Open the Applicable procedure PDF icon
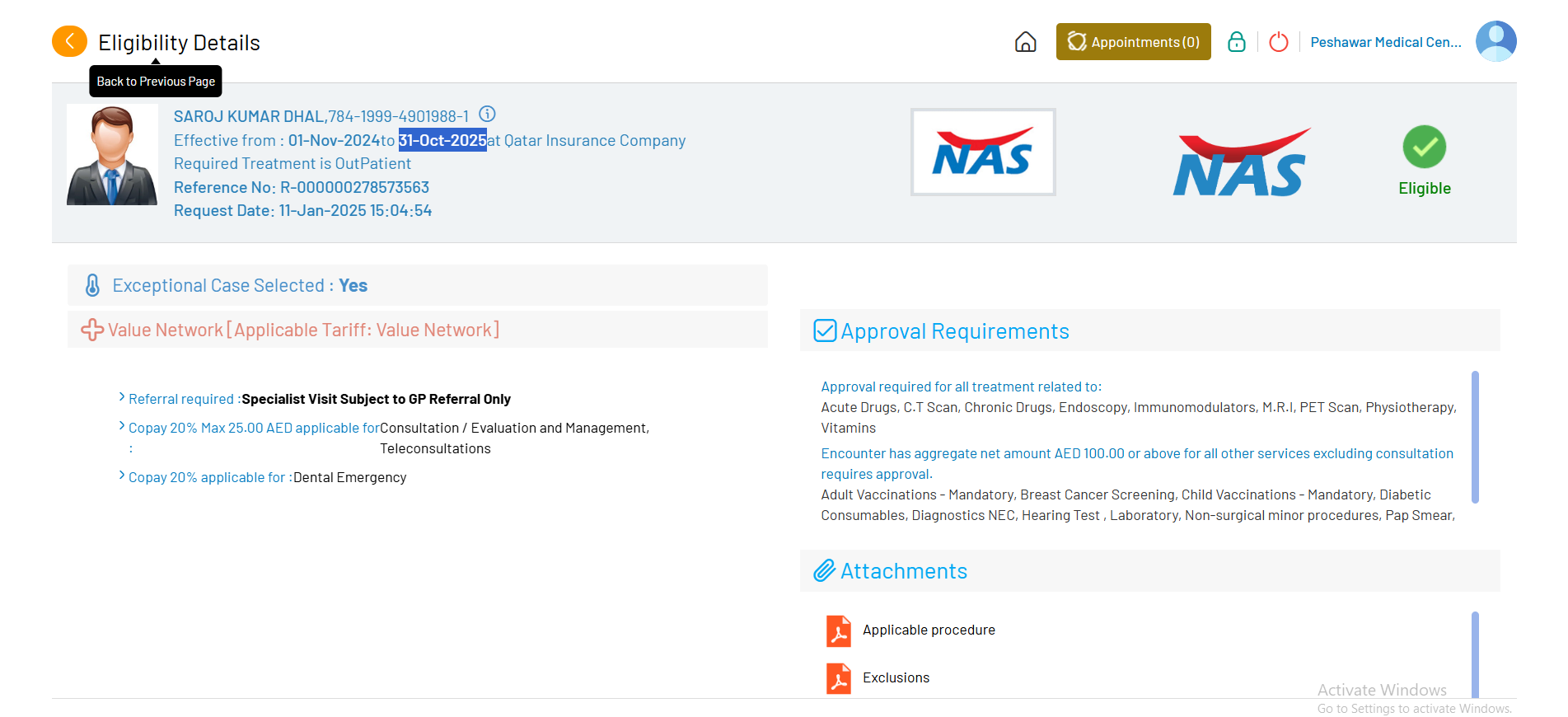The image size is (1568, 717). coord(838,631)
